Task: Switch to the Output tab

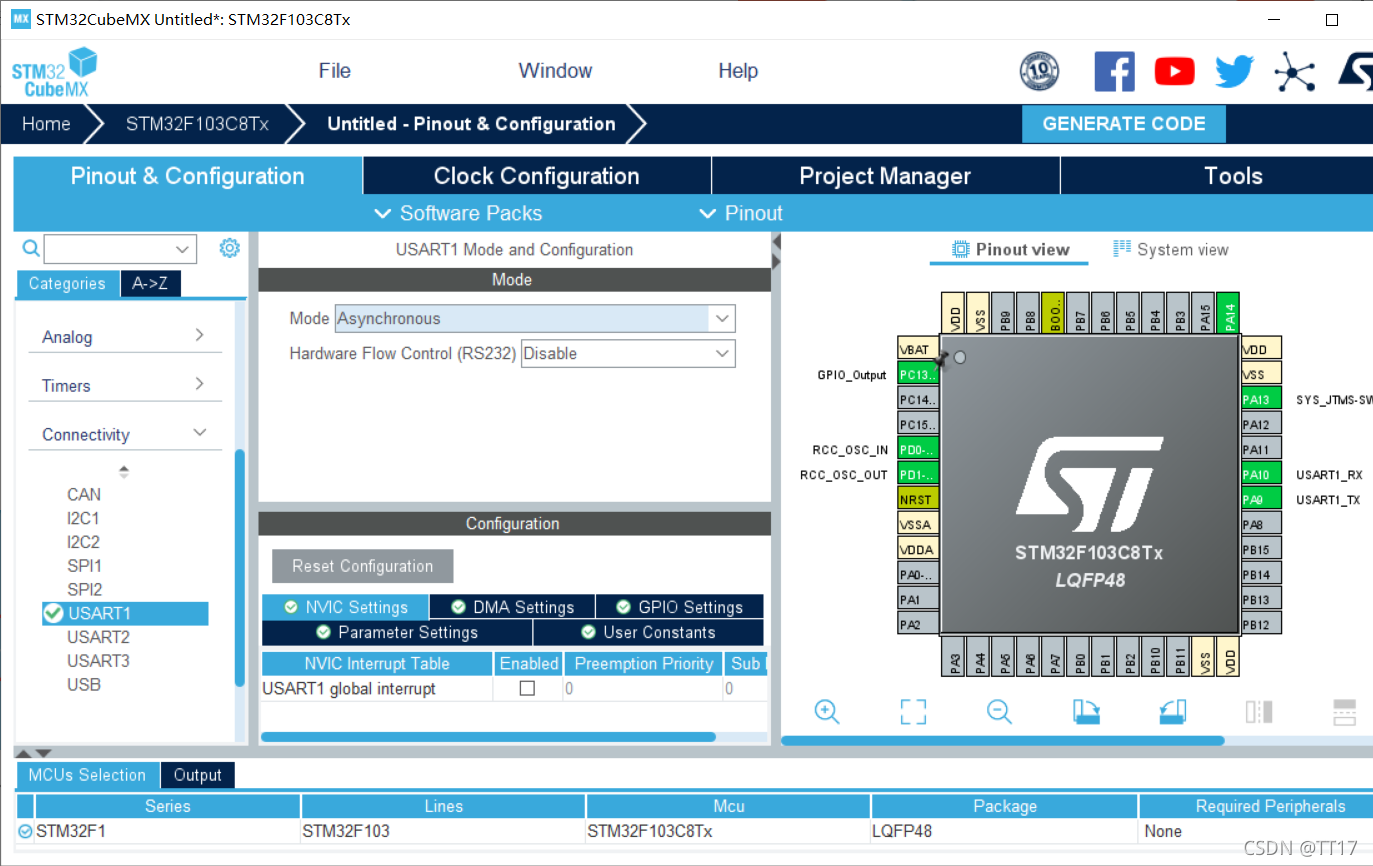Action: pos(197,775)
